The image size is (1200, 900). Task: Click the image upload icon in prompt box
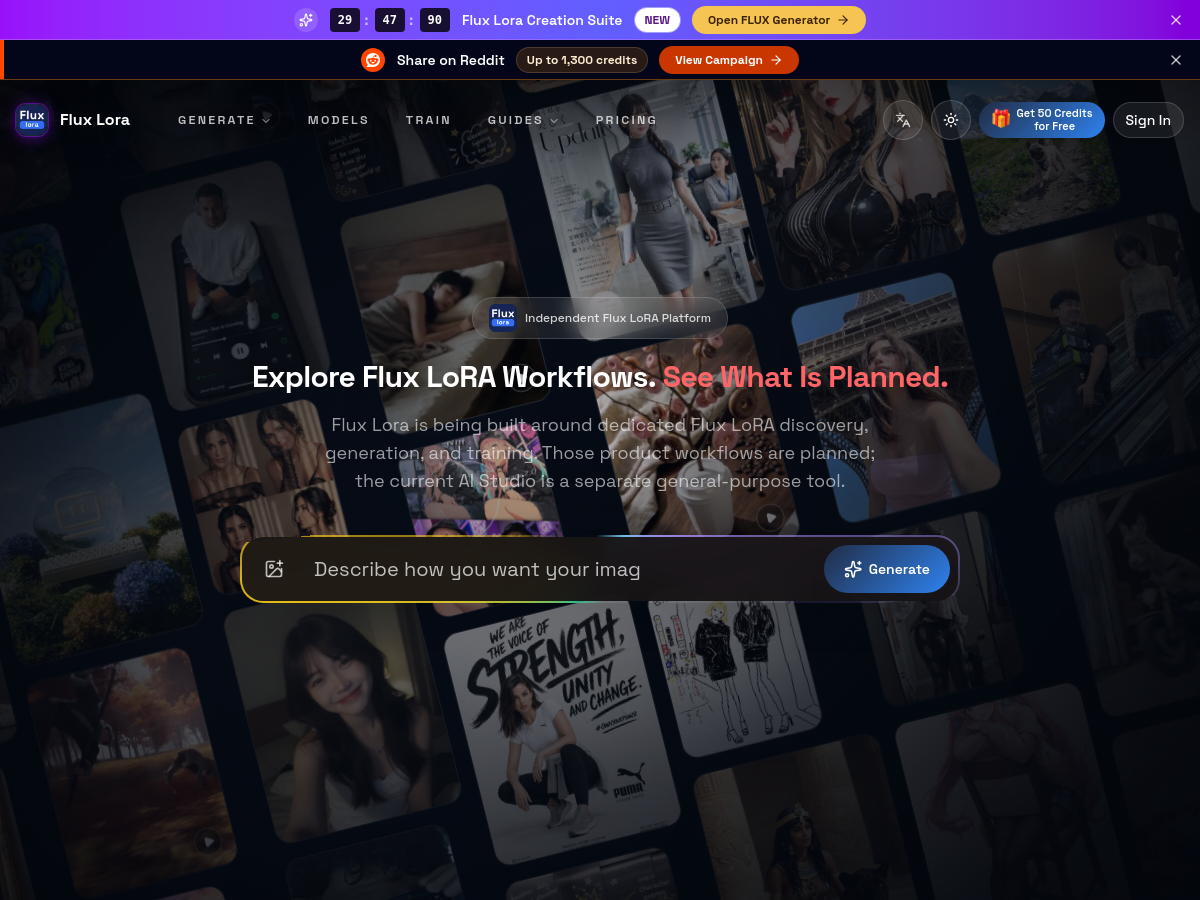274,569
